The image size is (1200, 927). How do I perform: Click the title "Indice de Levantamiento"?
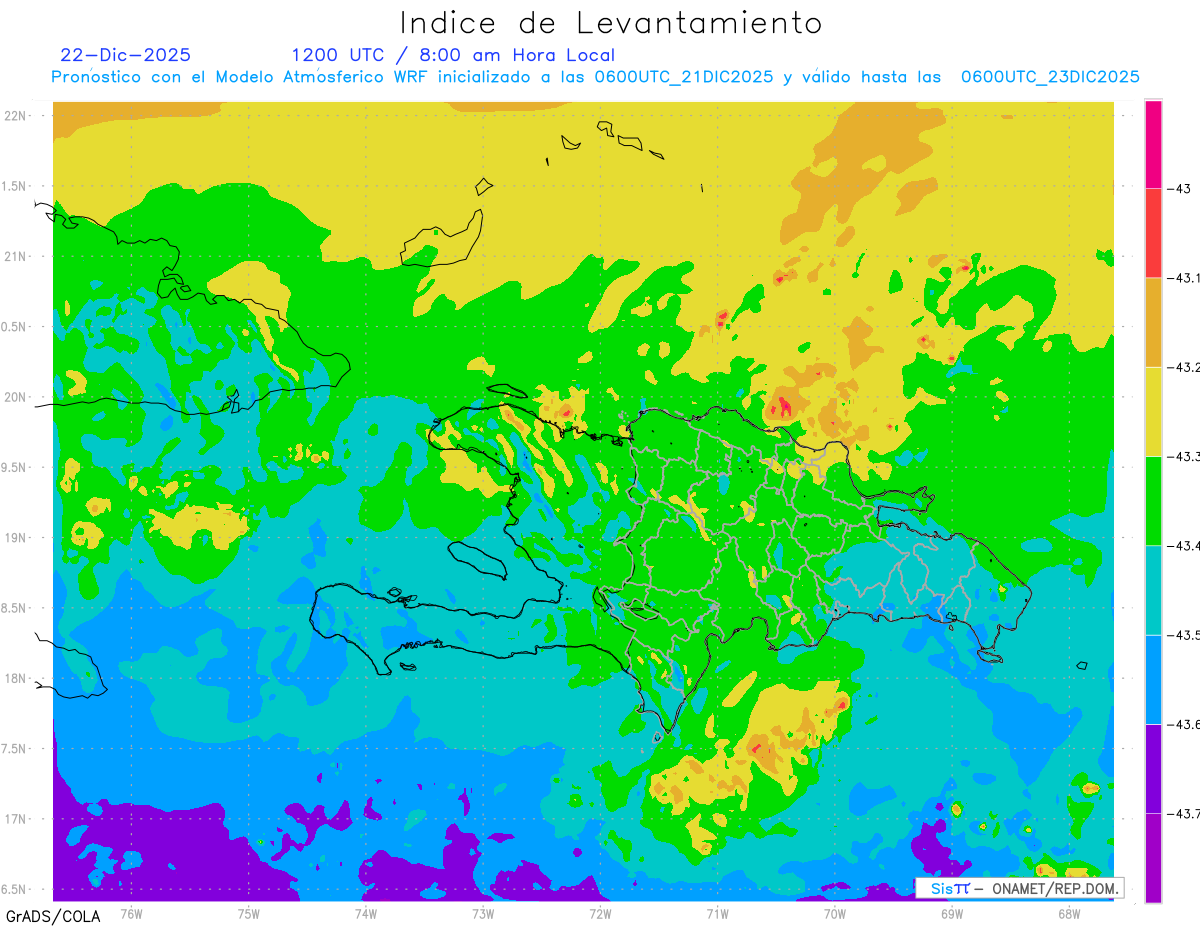pos(611,23)
